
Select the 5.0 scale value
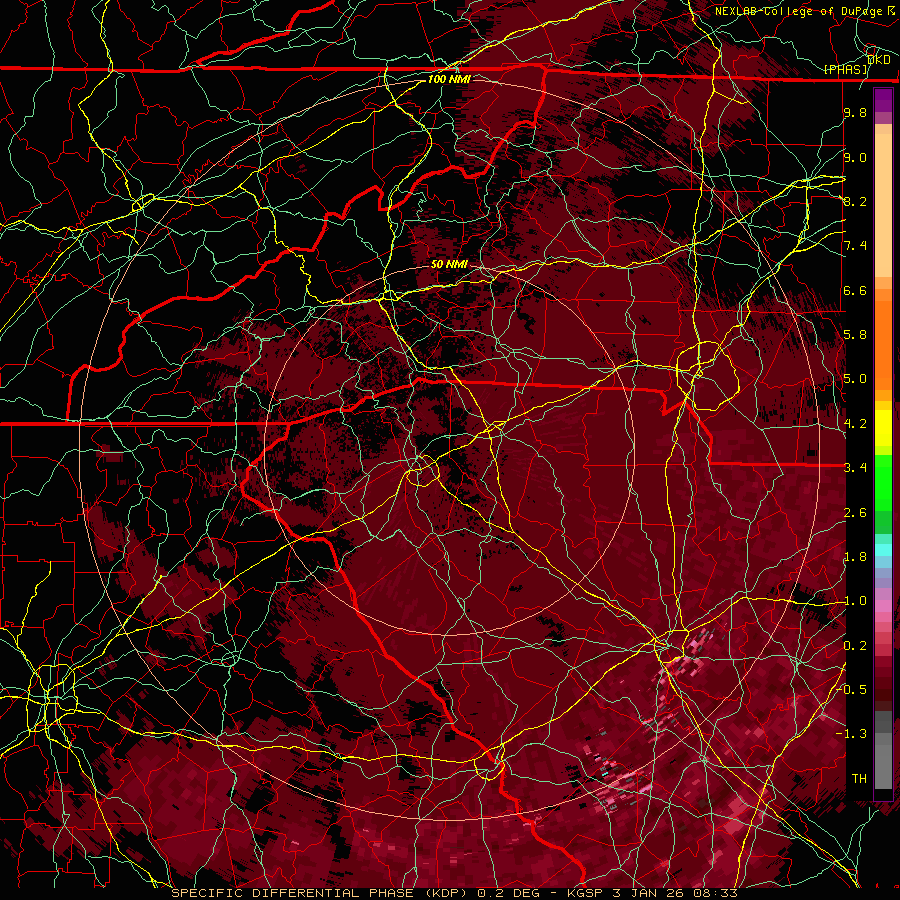point(855,379)
